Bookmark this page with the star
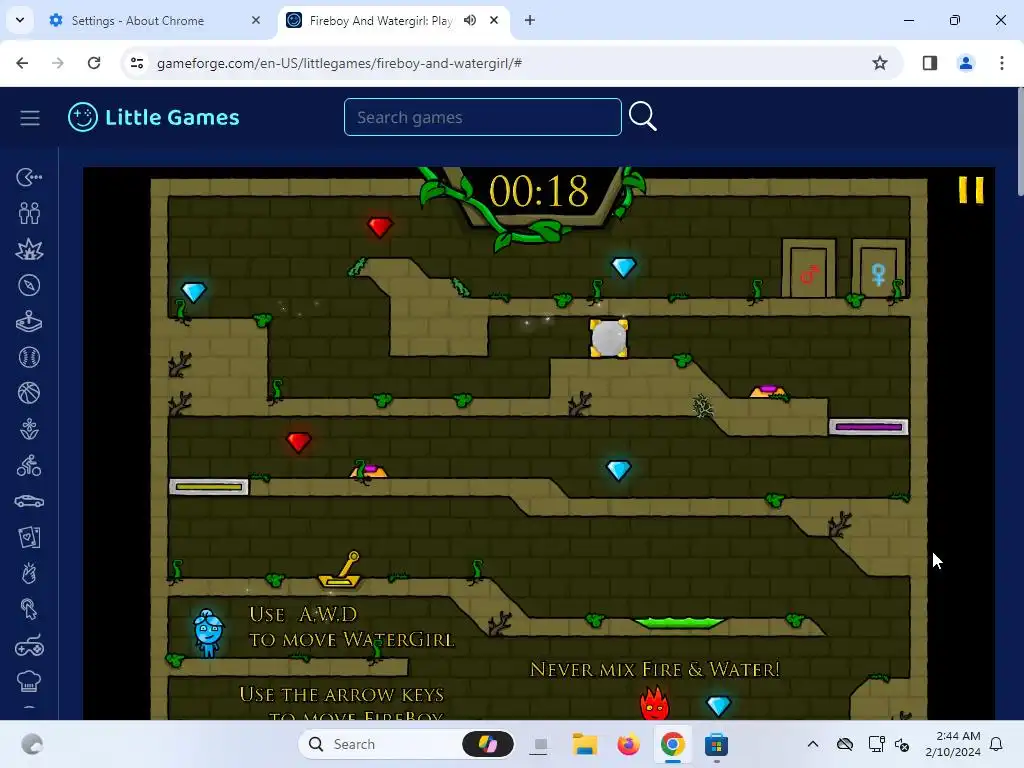This screenshot has width=1024, height=768. (880, 63)
